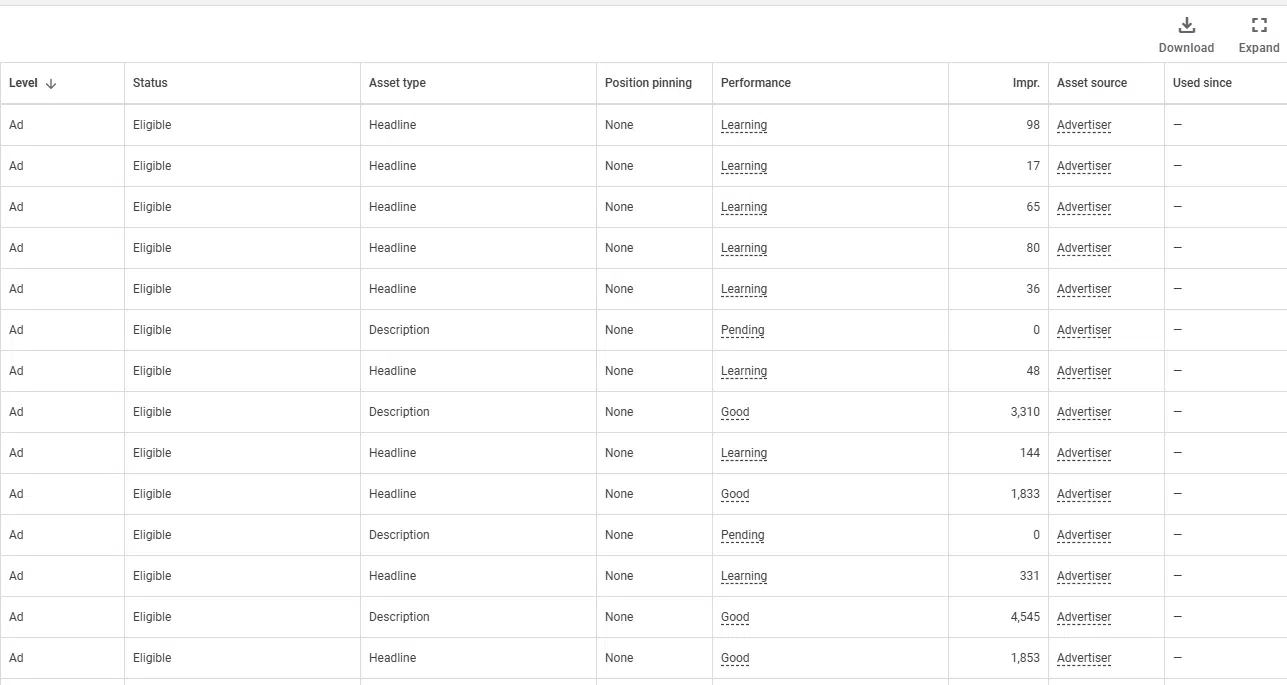Click the Download icon
Viewport: 1287px width, 685px height.
1187,25
